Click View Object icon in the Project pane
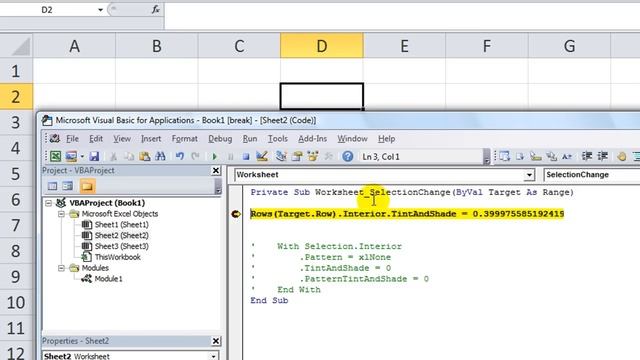Image resolution: width=640 pixels, height=360 pixels. tap(68, 186)
